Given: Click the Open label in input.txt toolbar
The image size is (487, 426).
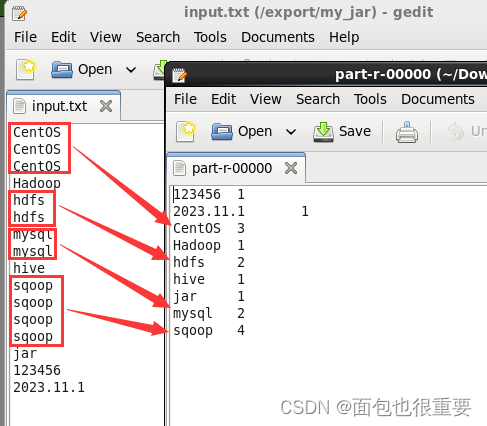Looking at the screenshot, I should tap(95, 69).
